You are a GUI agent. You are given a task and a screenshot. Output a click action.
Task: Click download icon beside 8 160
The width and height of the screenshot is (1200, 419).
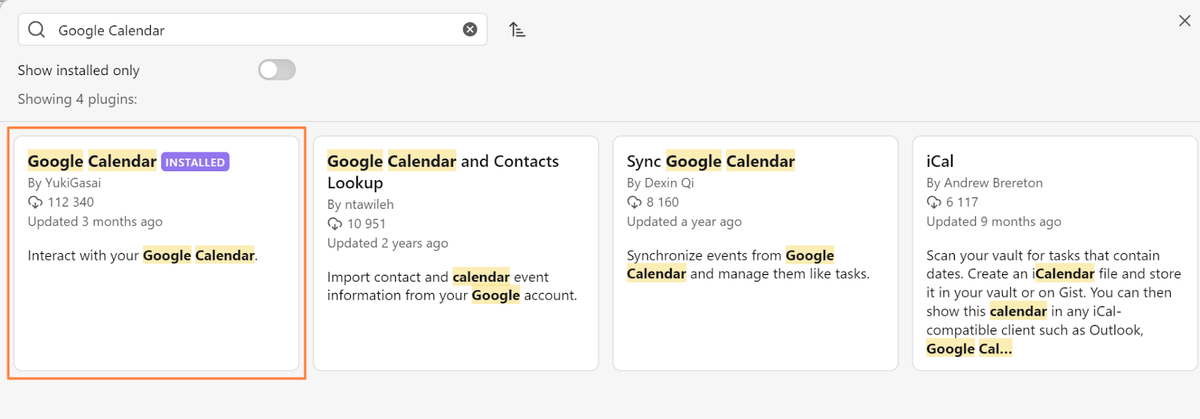click(634, 203)
